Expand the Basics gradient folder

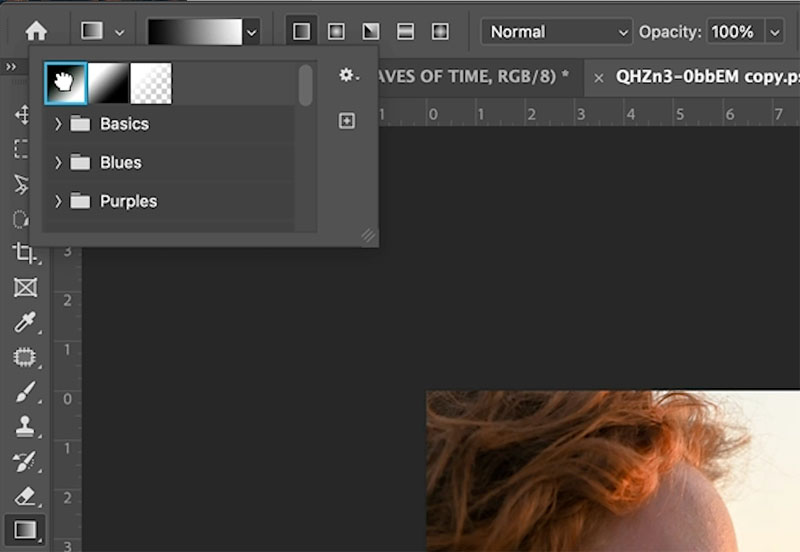tap(58, 123)
